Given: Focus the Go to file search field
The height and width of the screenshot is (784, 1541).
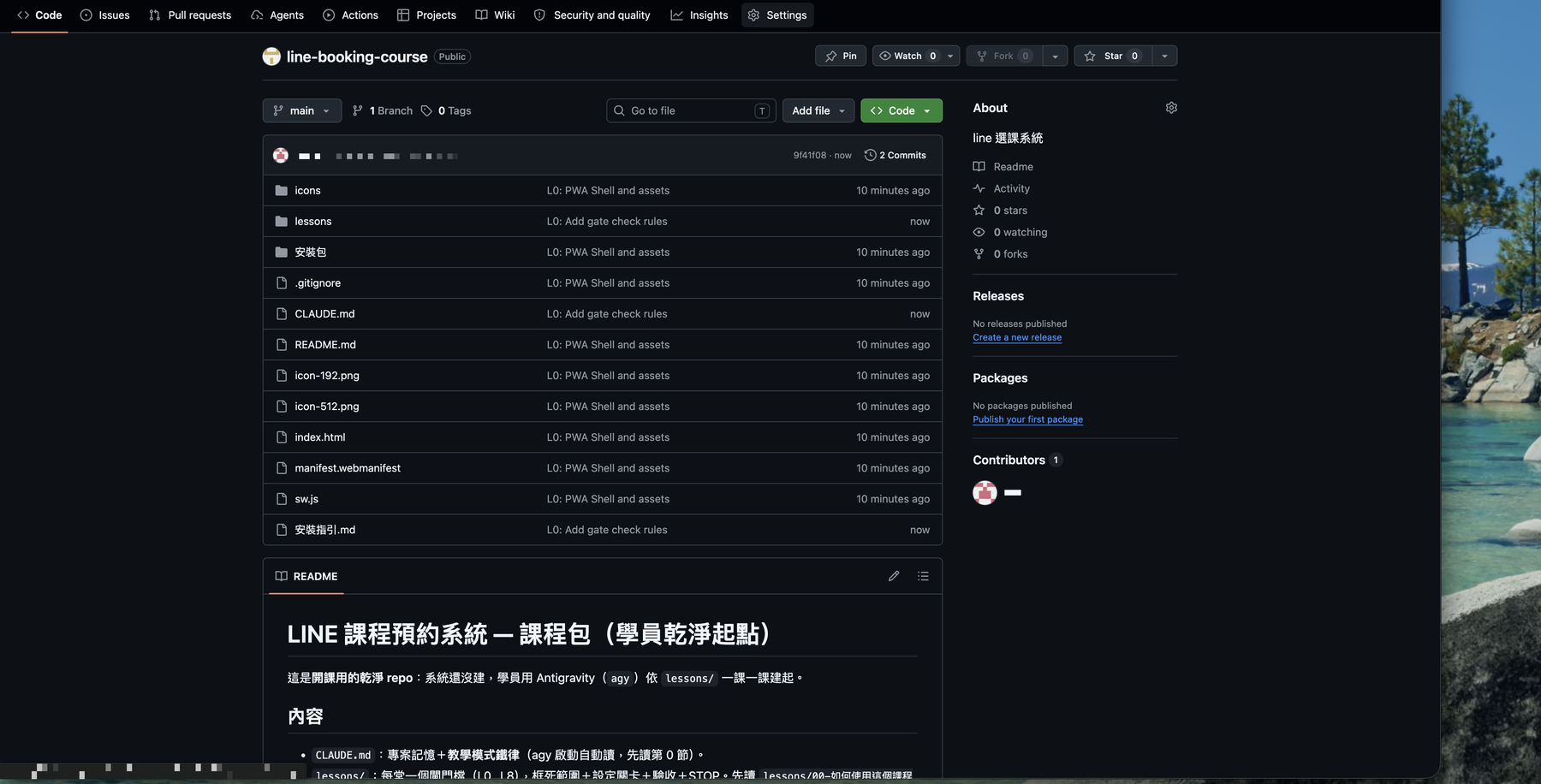Looking at the screenshot, I should click(691, 110).
